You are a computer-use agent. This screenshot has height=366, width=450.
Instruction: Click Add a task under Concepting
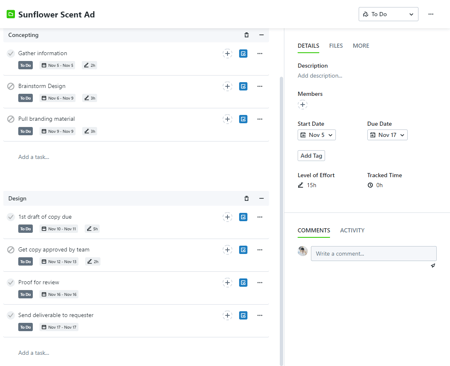(33, 157)
